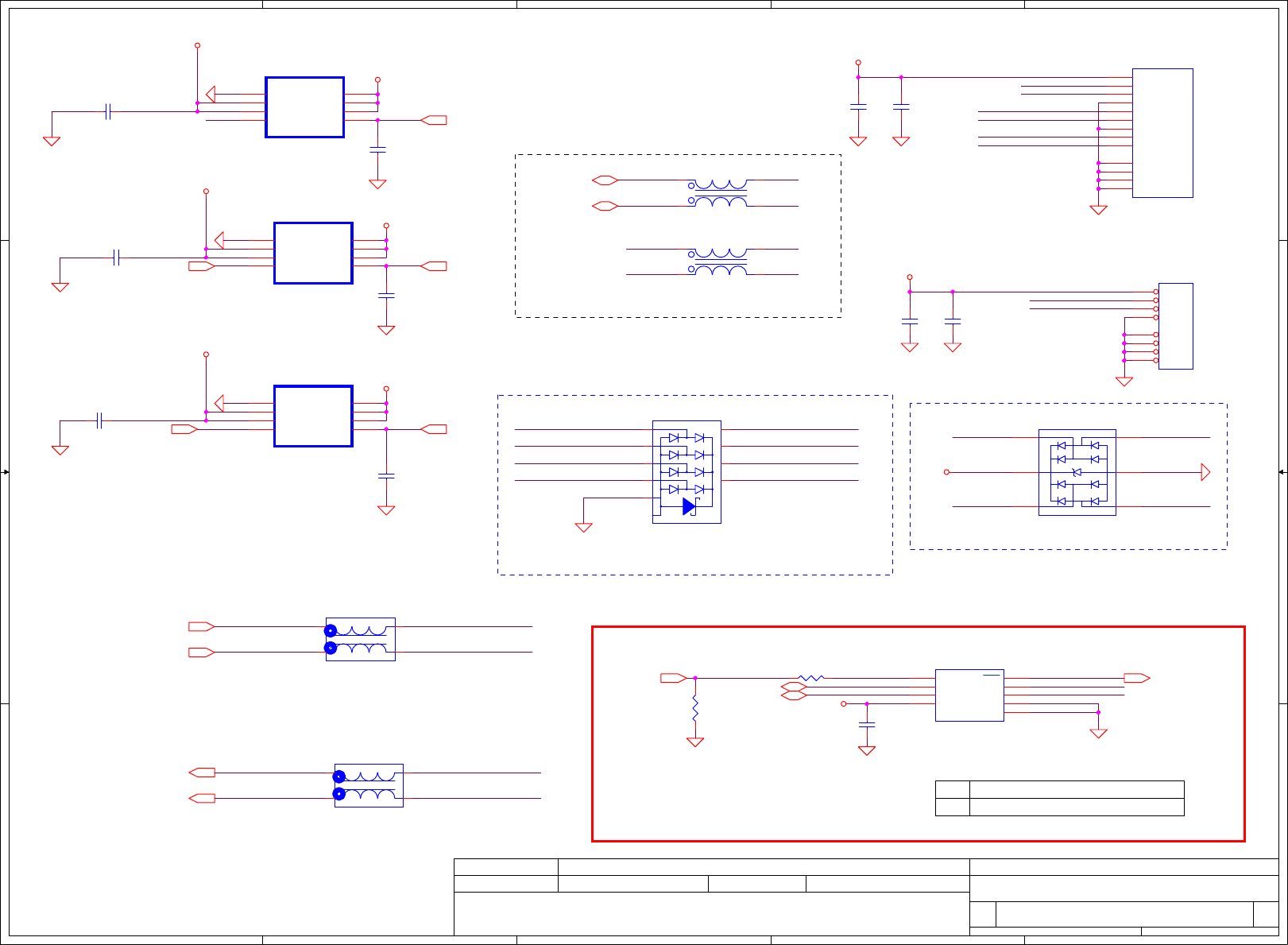Click the diode bridge component in the blue-dashed box
1288x945 pixels.
tap(1077, 472)
